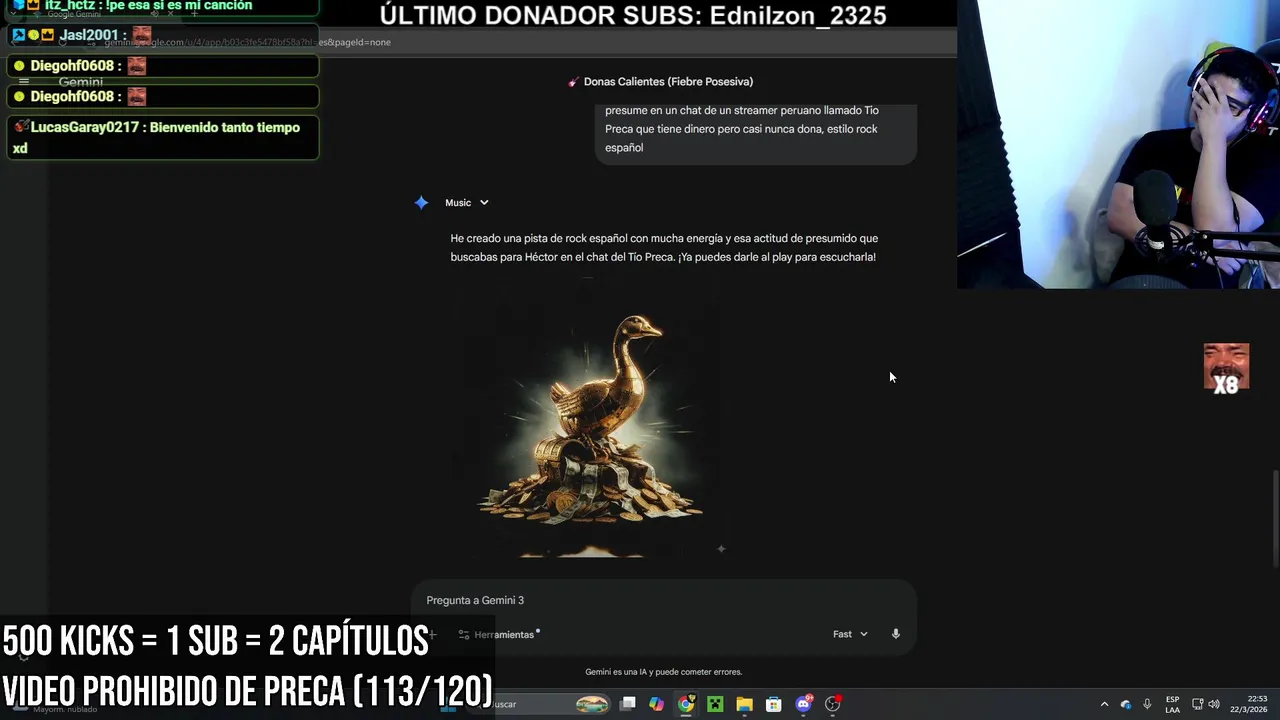Launch Copilot from the taskbar

click(656, 704)
